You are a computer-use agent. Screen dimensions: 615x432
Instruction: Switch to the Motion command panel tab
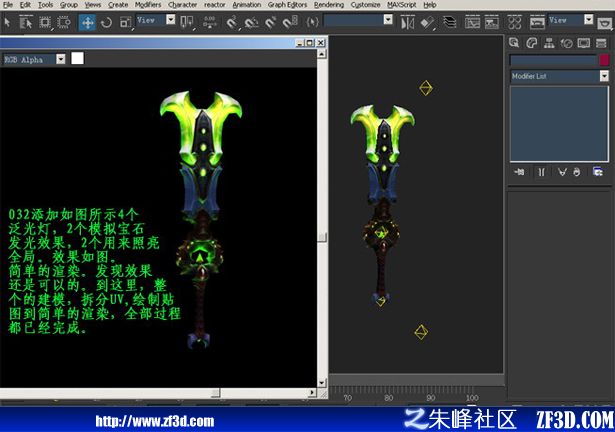[566, 43]
